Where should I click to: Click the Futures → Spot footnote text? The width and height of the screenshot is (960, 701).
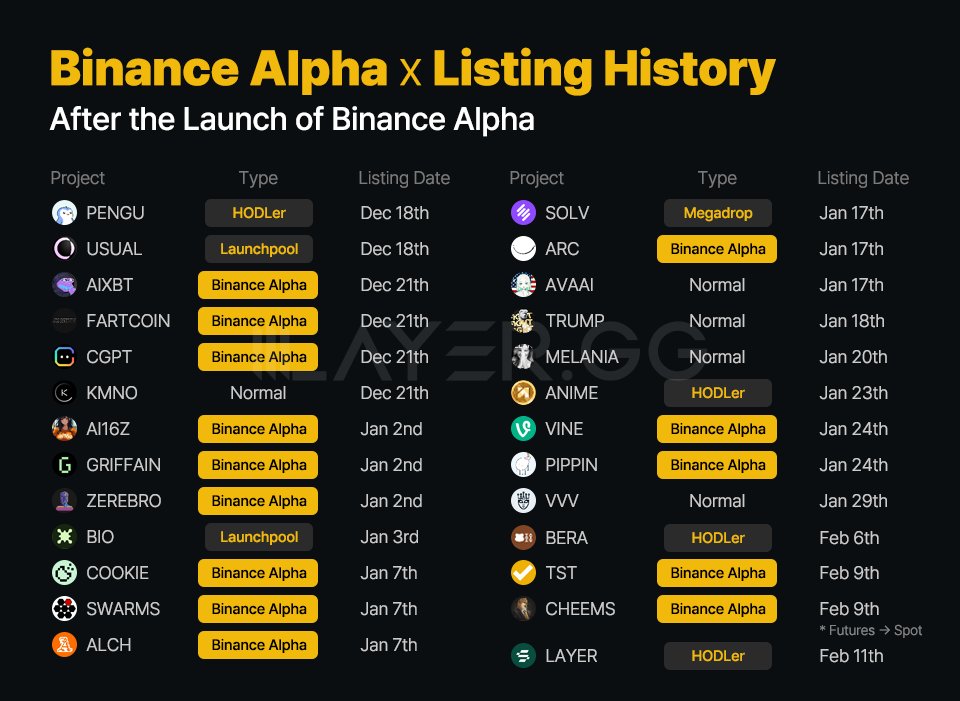(x=869, y=630)
